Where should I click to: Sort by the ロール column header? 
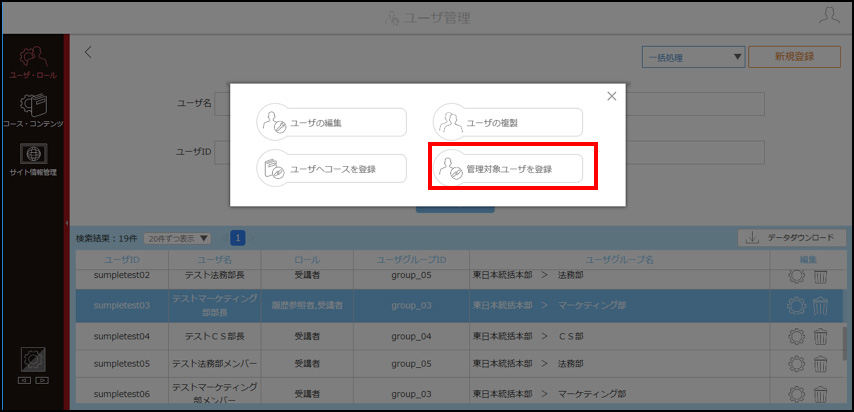[x=307, y=260]
